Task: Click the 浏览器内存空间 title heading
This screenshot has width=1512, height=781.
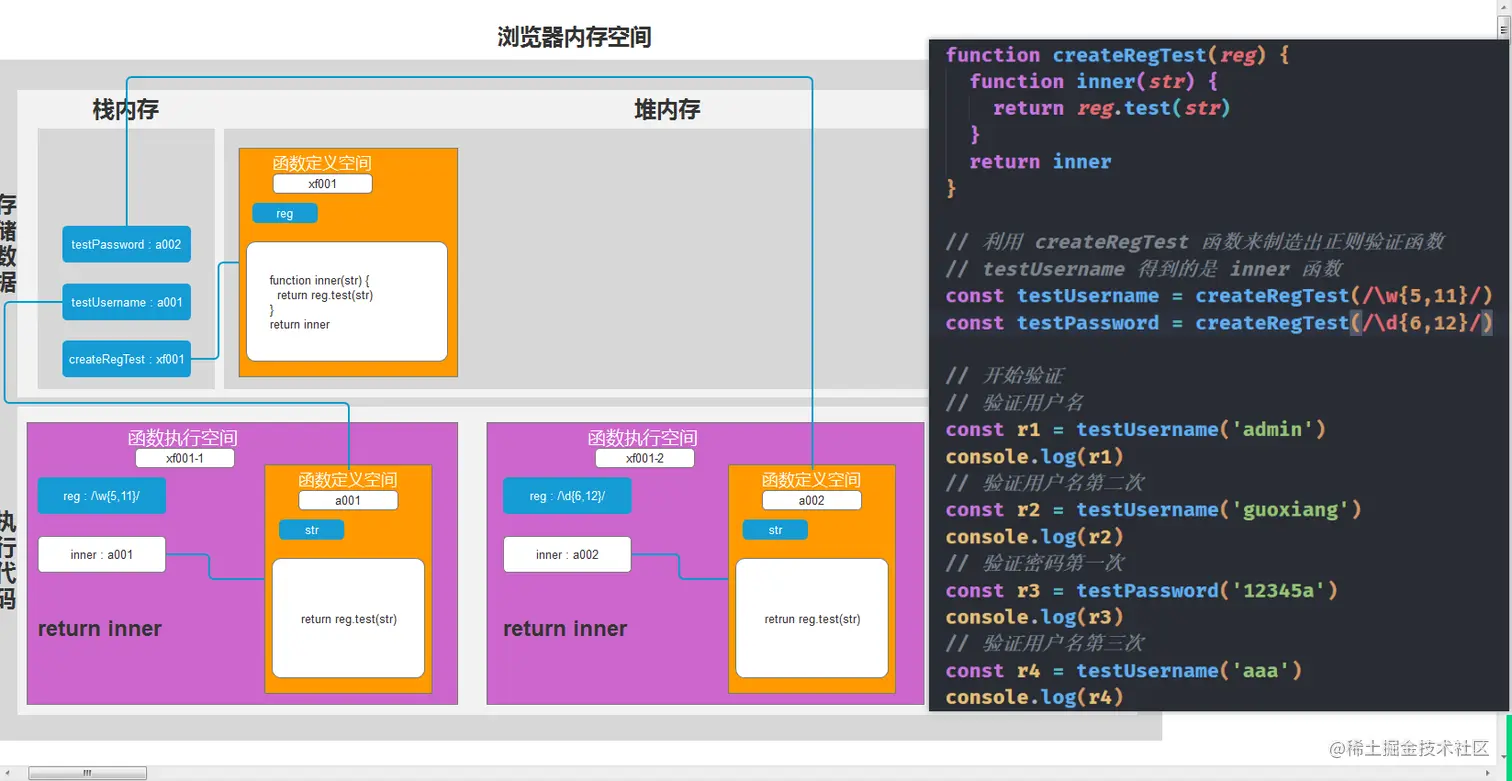Action: [575, 38]
